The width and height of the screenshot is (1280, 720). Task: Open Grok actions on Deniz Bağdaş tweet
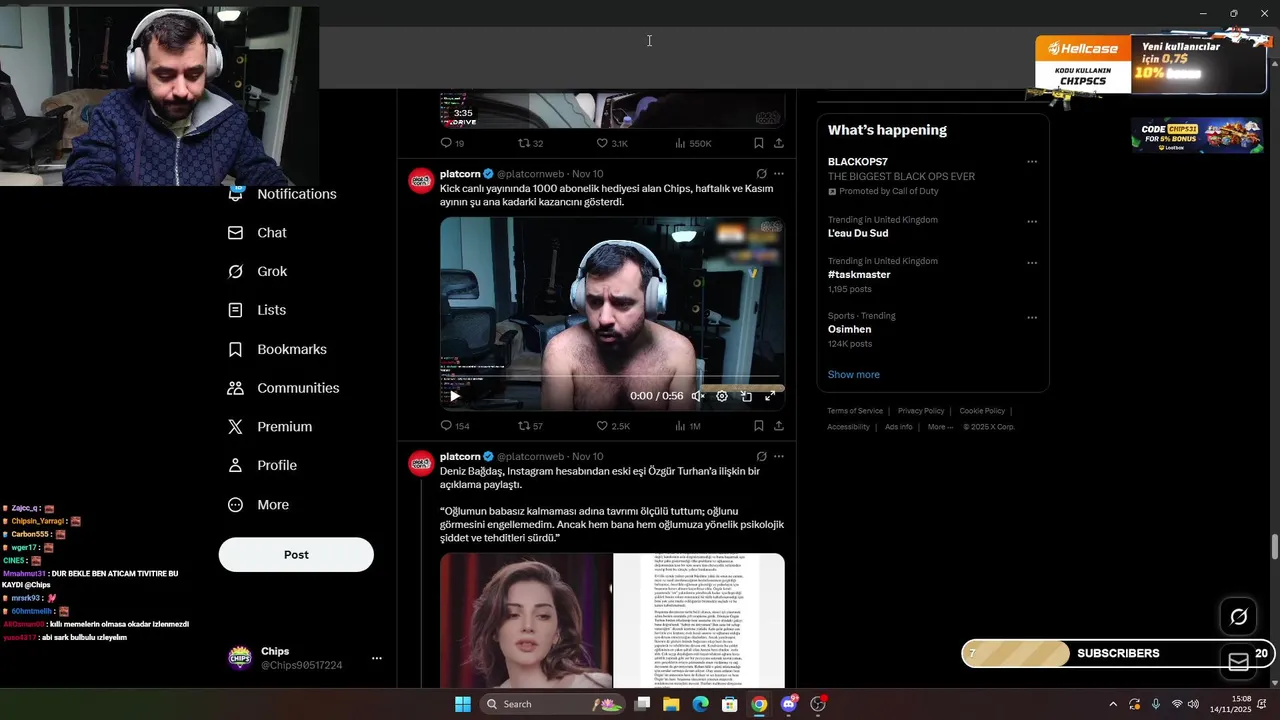762,457
